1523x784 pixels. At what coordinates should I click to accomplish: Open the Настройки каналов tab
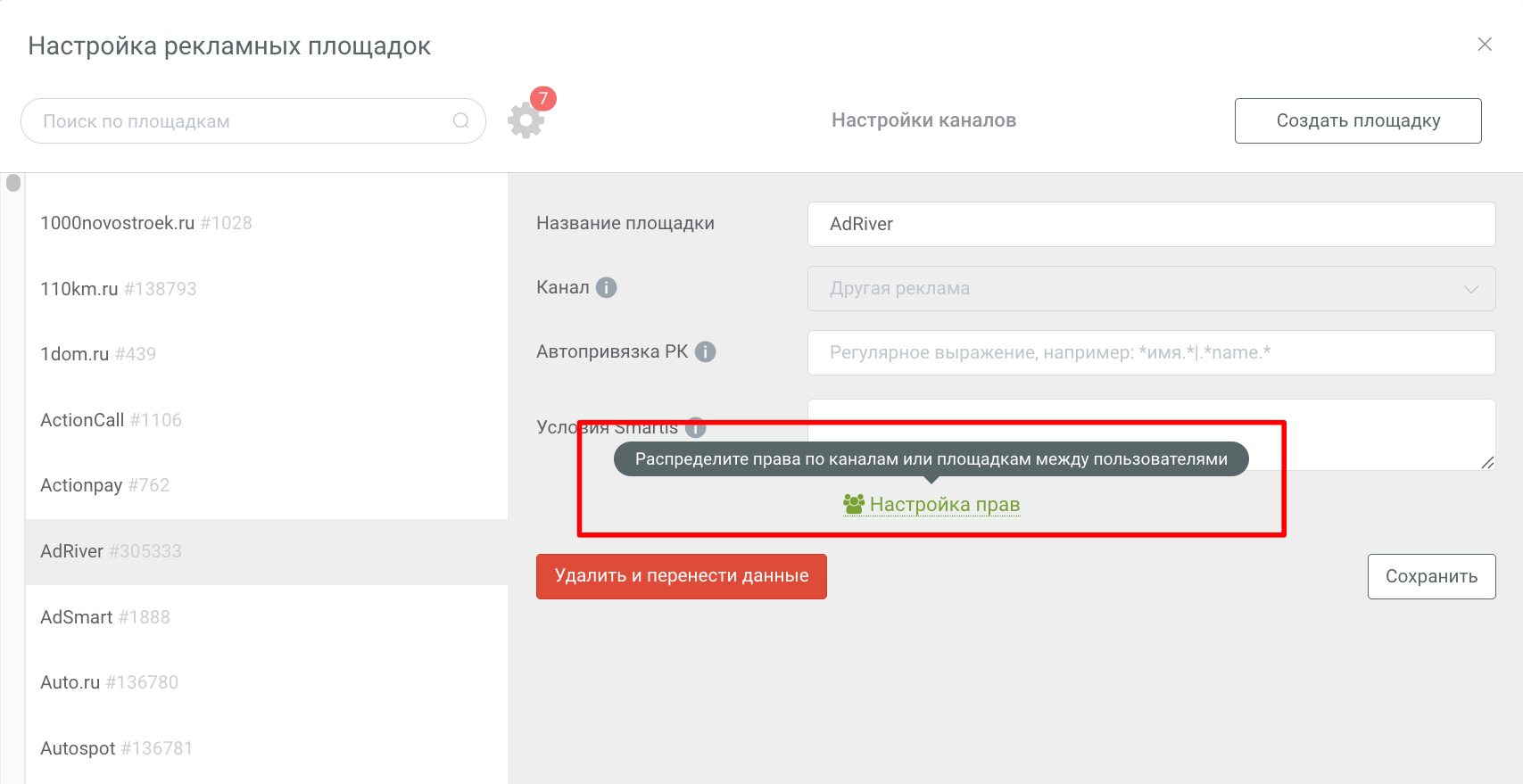point(923,120)
